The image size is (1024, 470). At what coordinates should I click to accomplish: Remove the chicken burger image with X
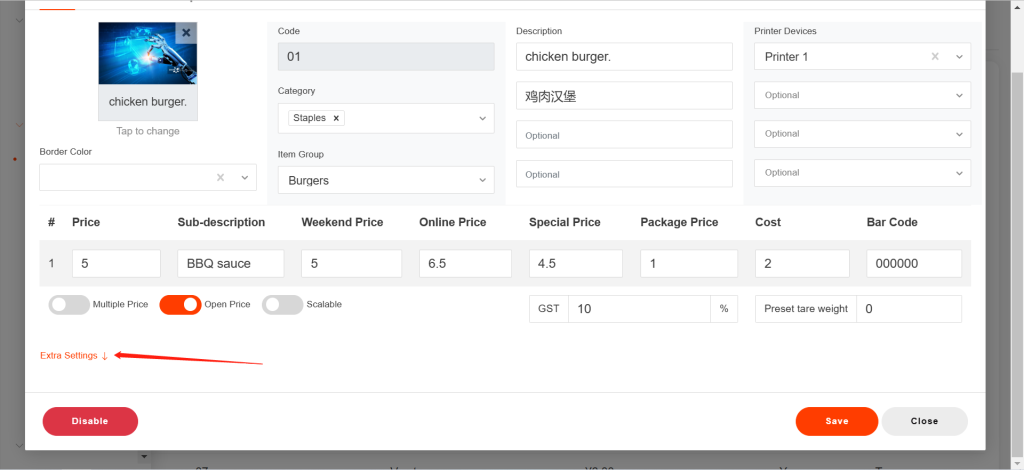tap(186, 33)
